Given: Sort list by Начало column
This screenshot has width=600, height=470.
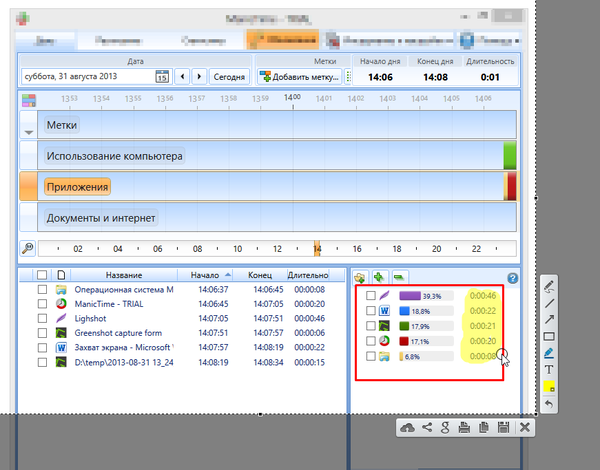Looking at the screenshot, I should point(206,275).
